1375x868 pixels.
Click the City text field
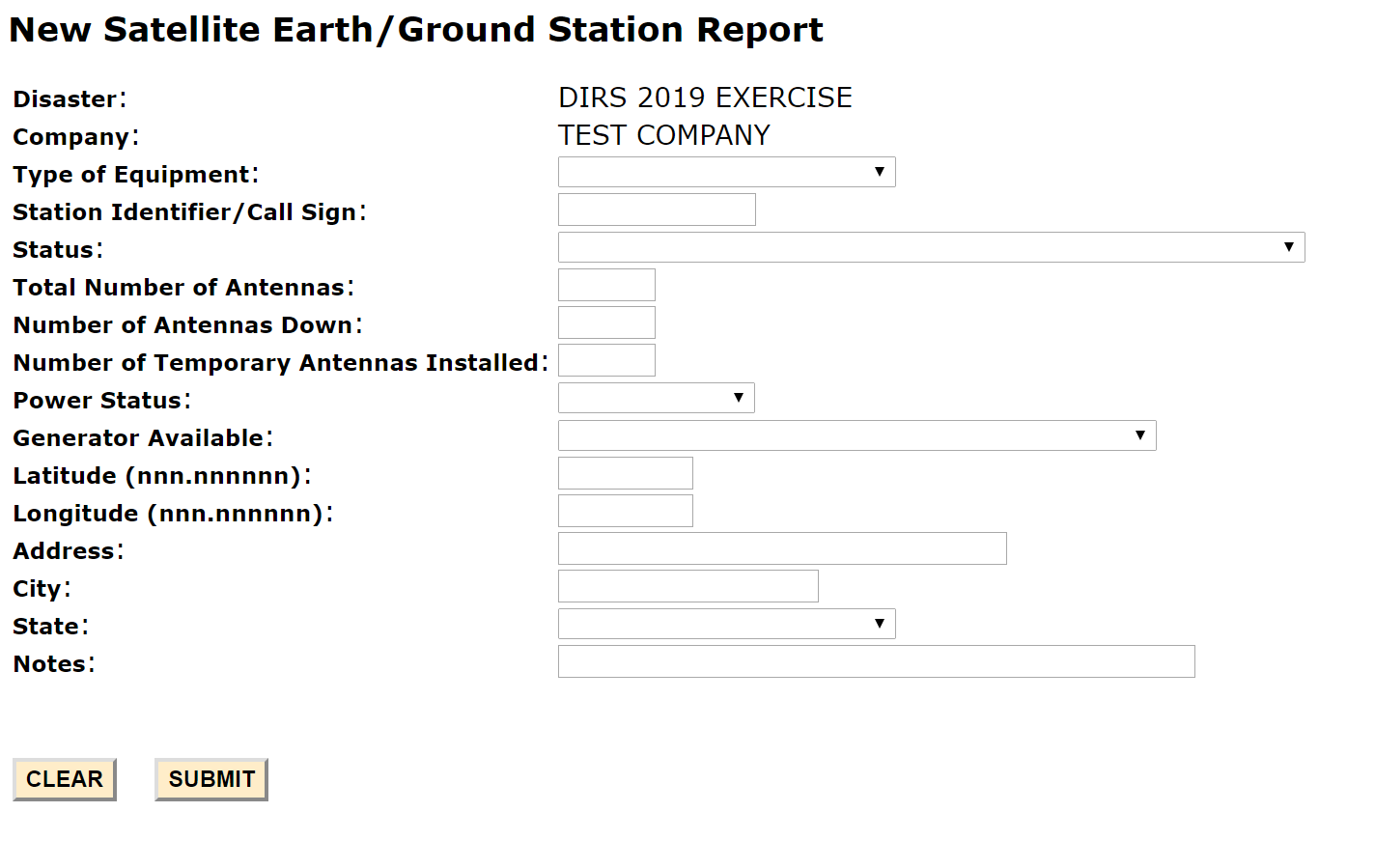687,586
